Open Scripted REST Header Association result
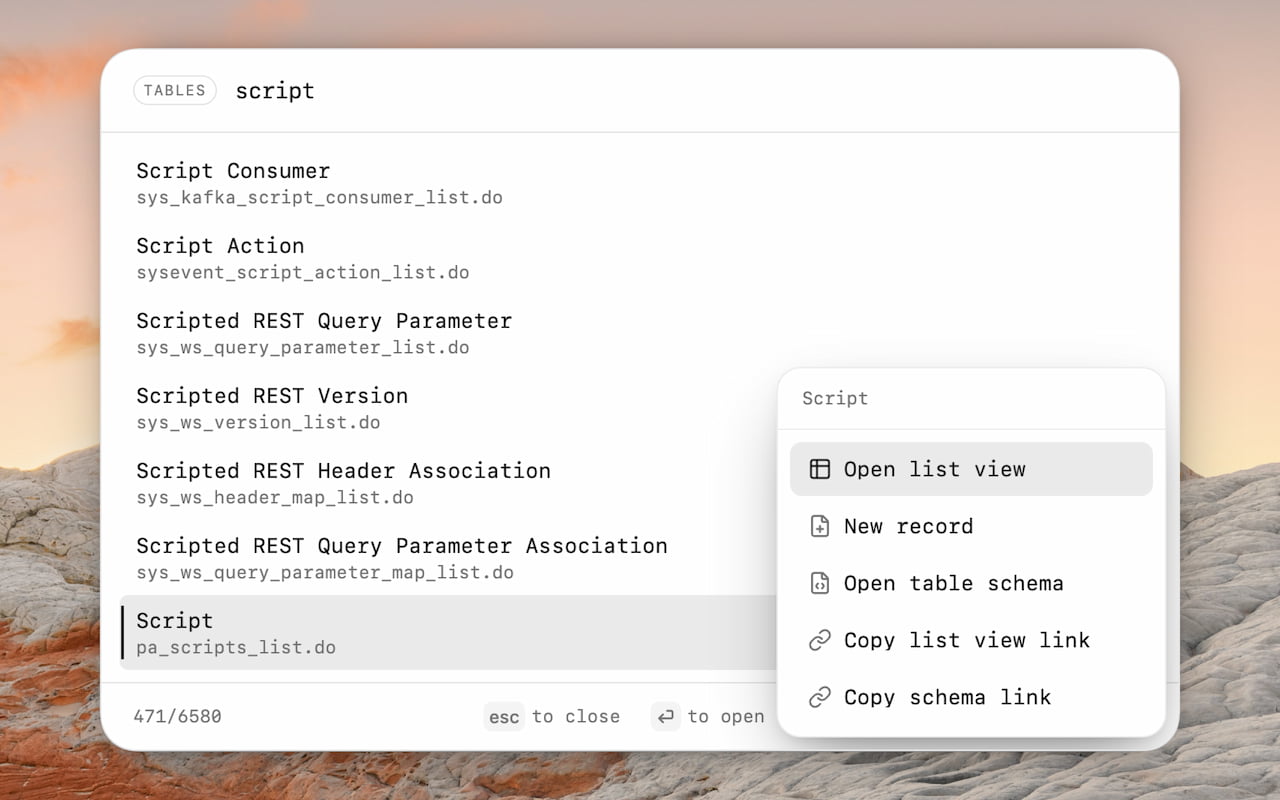The height and width of the screenshot is (800, 1280). click(448, 483)
